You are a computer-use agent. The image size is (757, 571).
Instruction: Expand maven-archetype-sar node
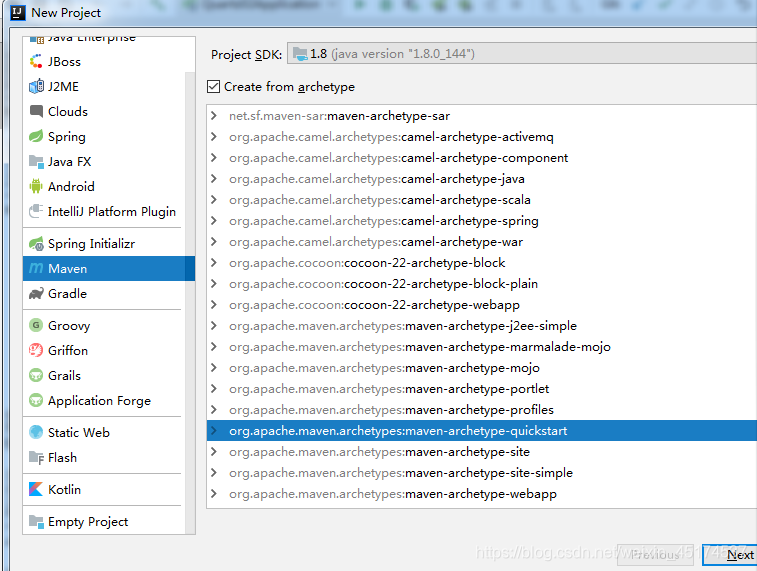pos(214,116)
